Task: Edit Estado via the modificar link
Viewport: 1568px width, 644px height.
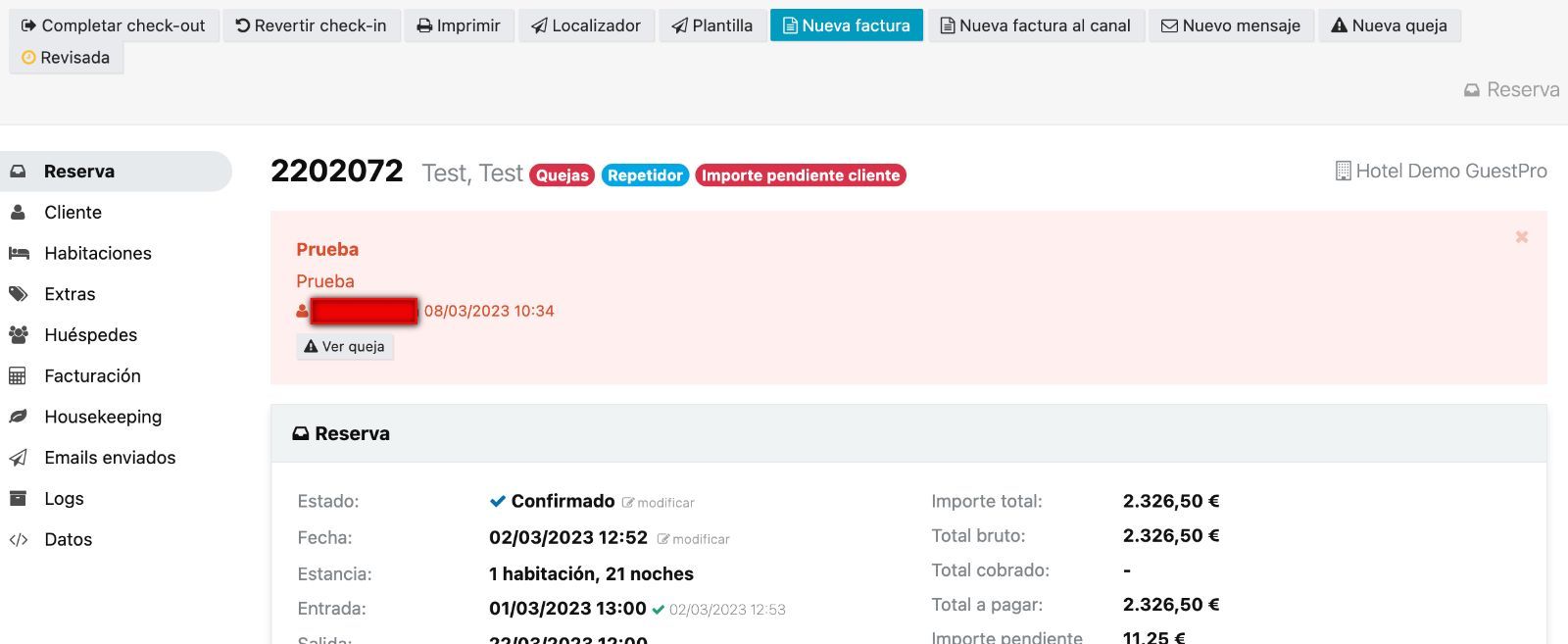Action: point(659,503)
